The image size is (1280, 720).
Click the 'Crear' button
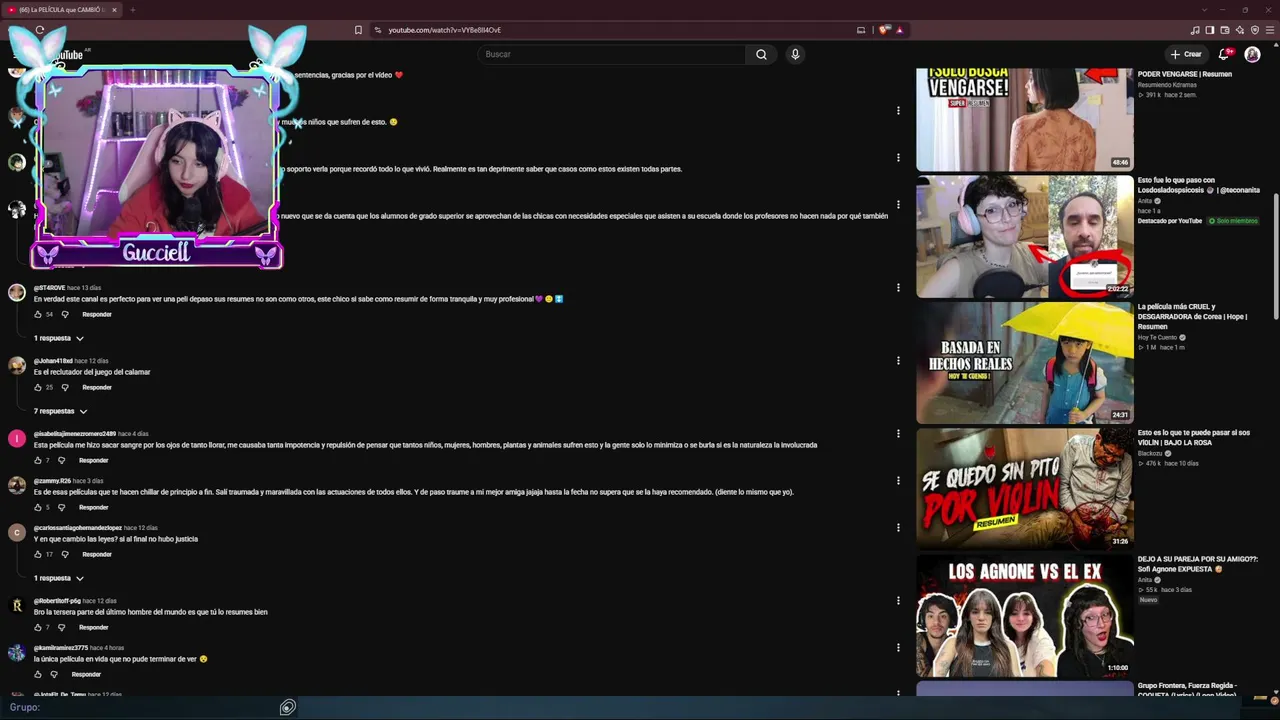[x=1186, y=54]
